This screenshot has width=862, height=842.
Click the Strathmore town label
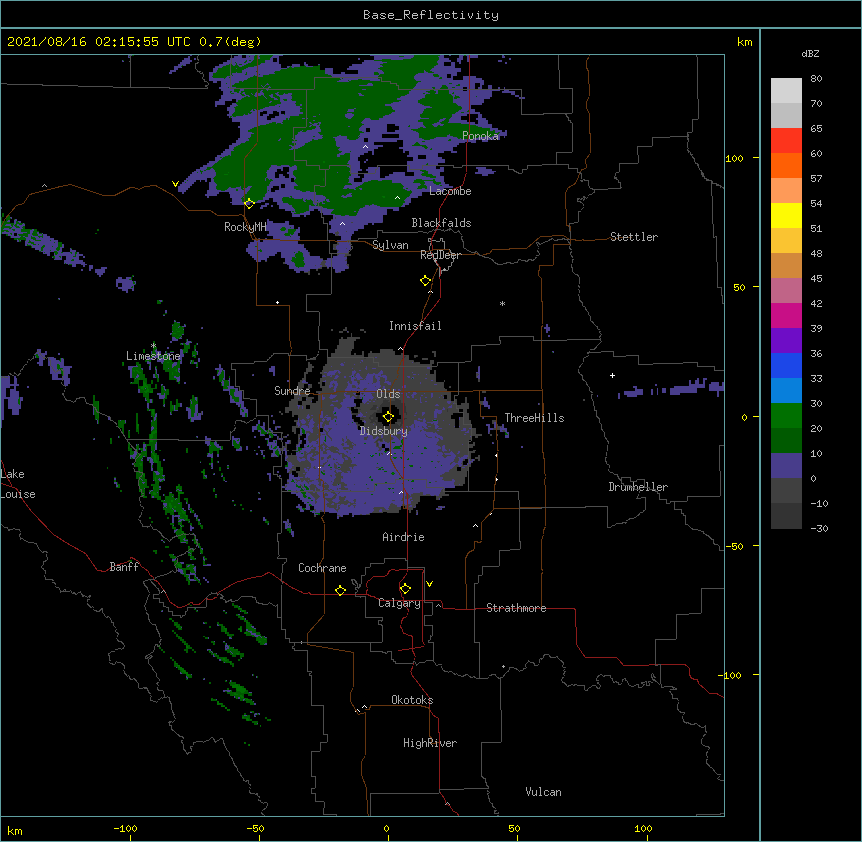[516, 608]
